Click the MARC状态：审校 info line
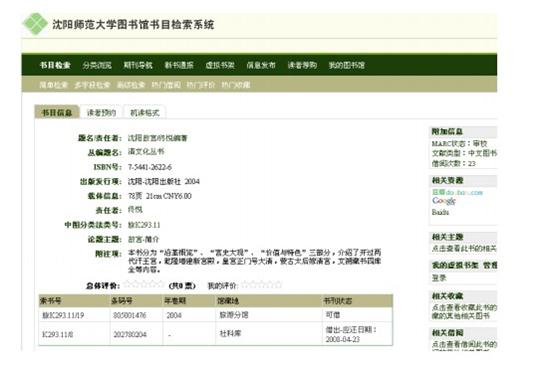This screenshot has height=366, width=560. point(459,144)
